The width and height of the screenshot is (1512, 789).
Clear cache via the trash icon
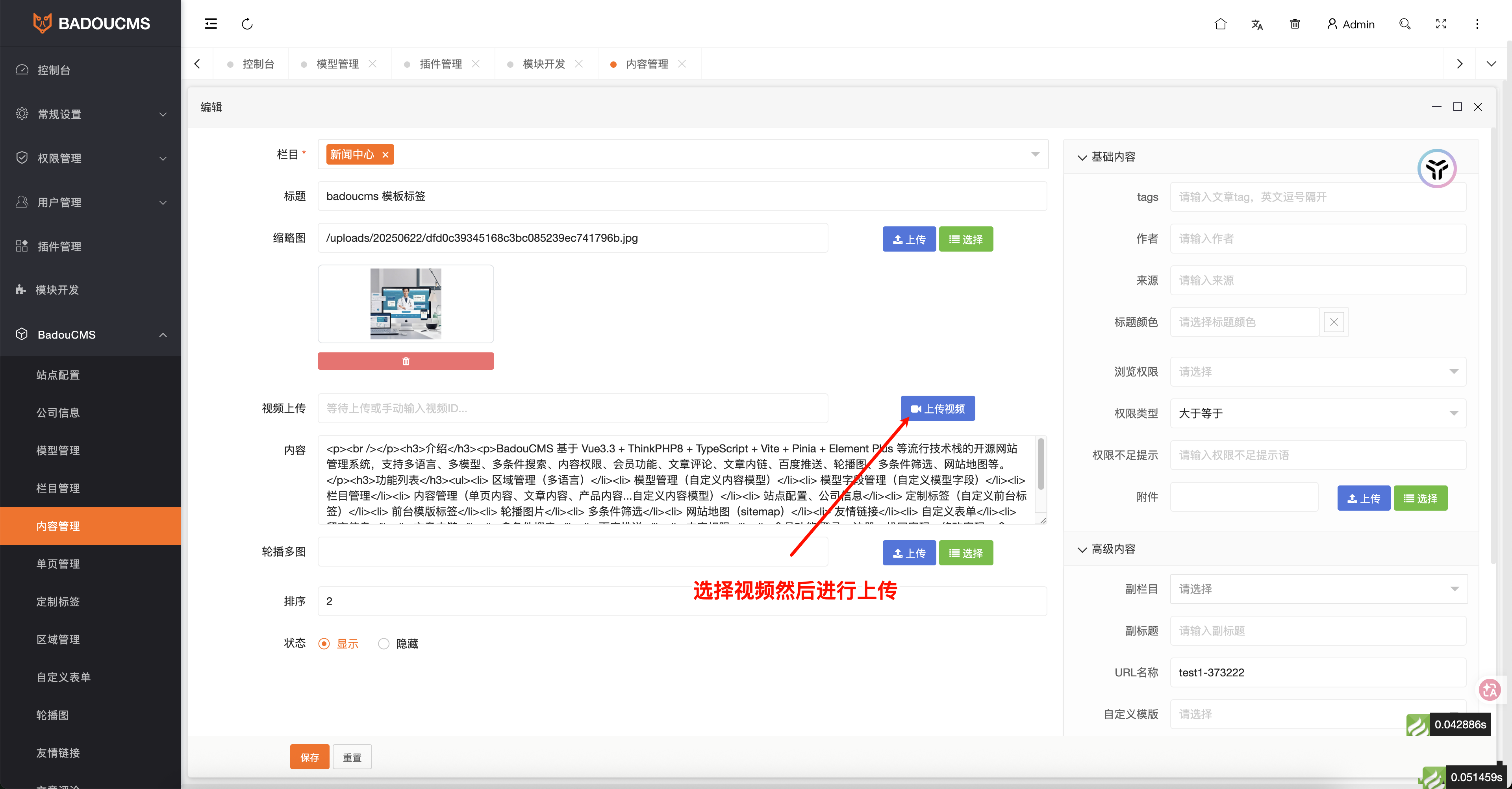1295,24
